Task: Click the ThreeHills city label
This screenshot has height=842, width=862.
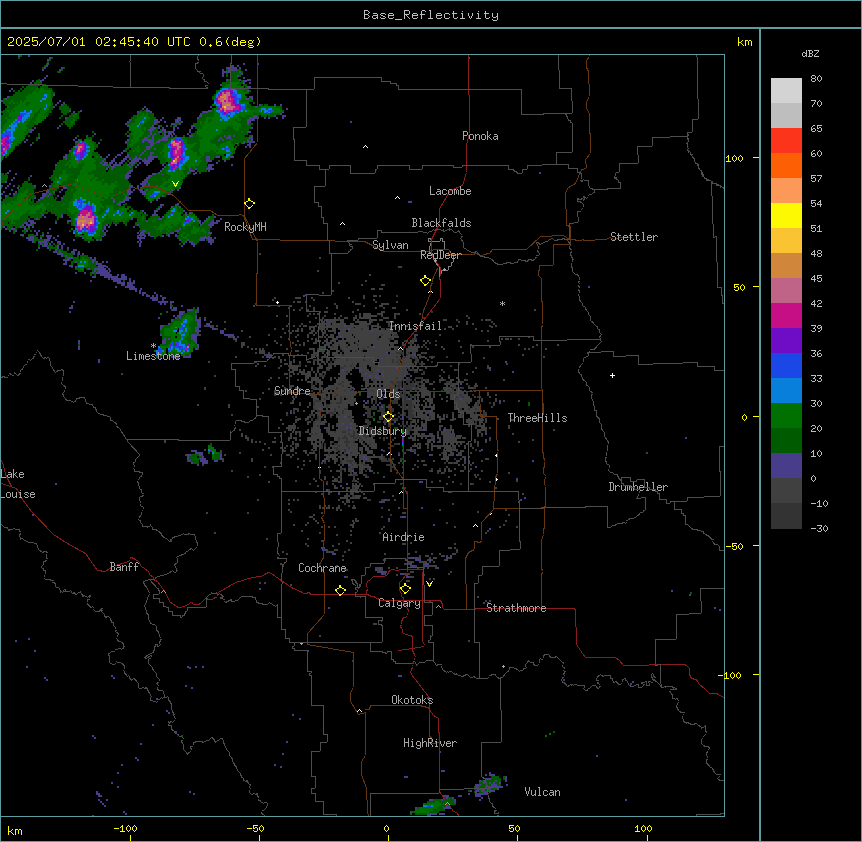Action: click(537, 418)
